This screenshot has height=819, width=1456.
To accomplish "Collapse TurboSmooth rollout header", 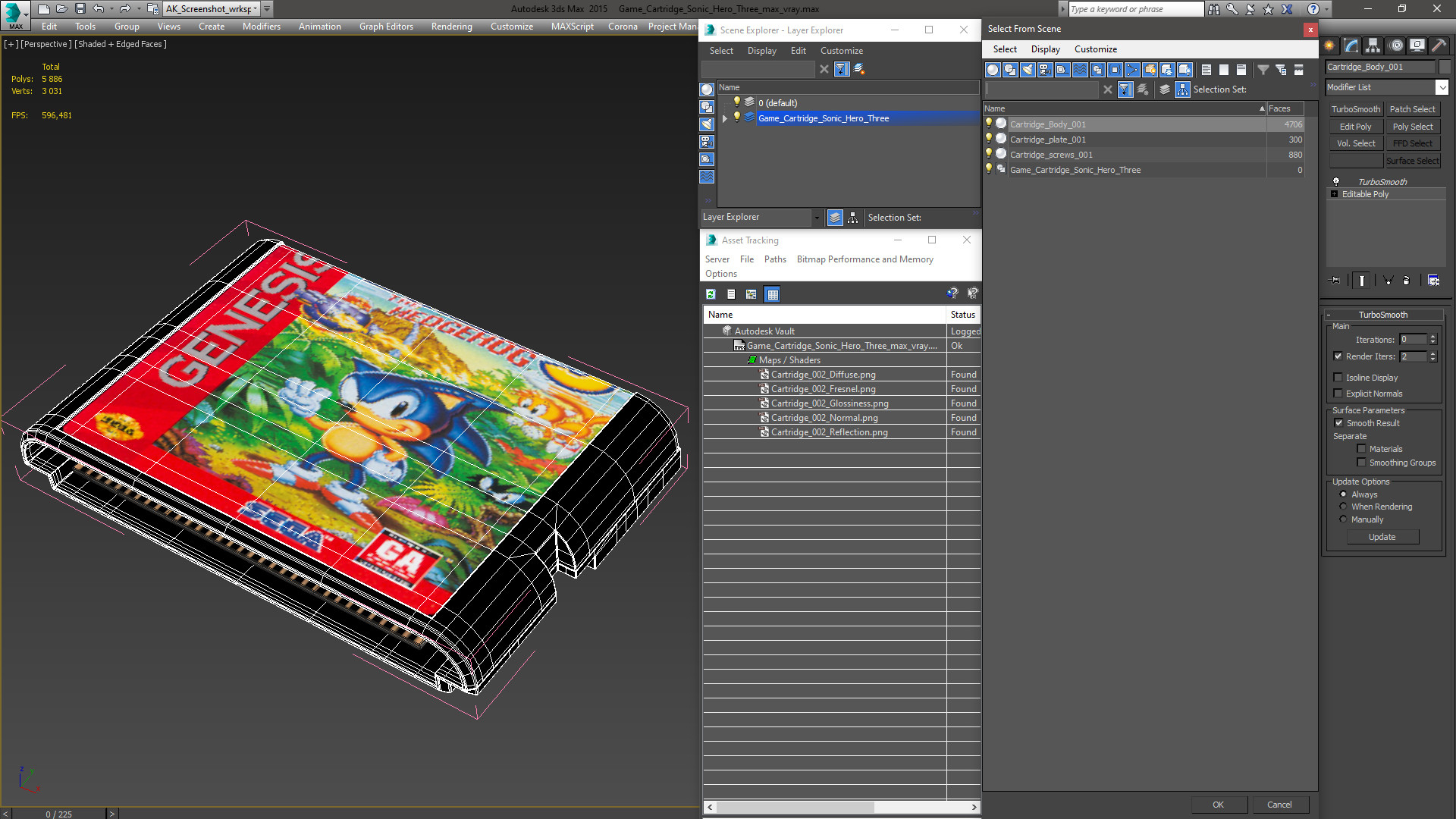I will pyautogui.click(x=1382, y=315).
